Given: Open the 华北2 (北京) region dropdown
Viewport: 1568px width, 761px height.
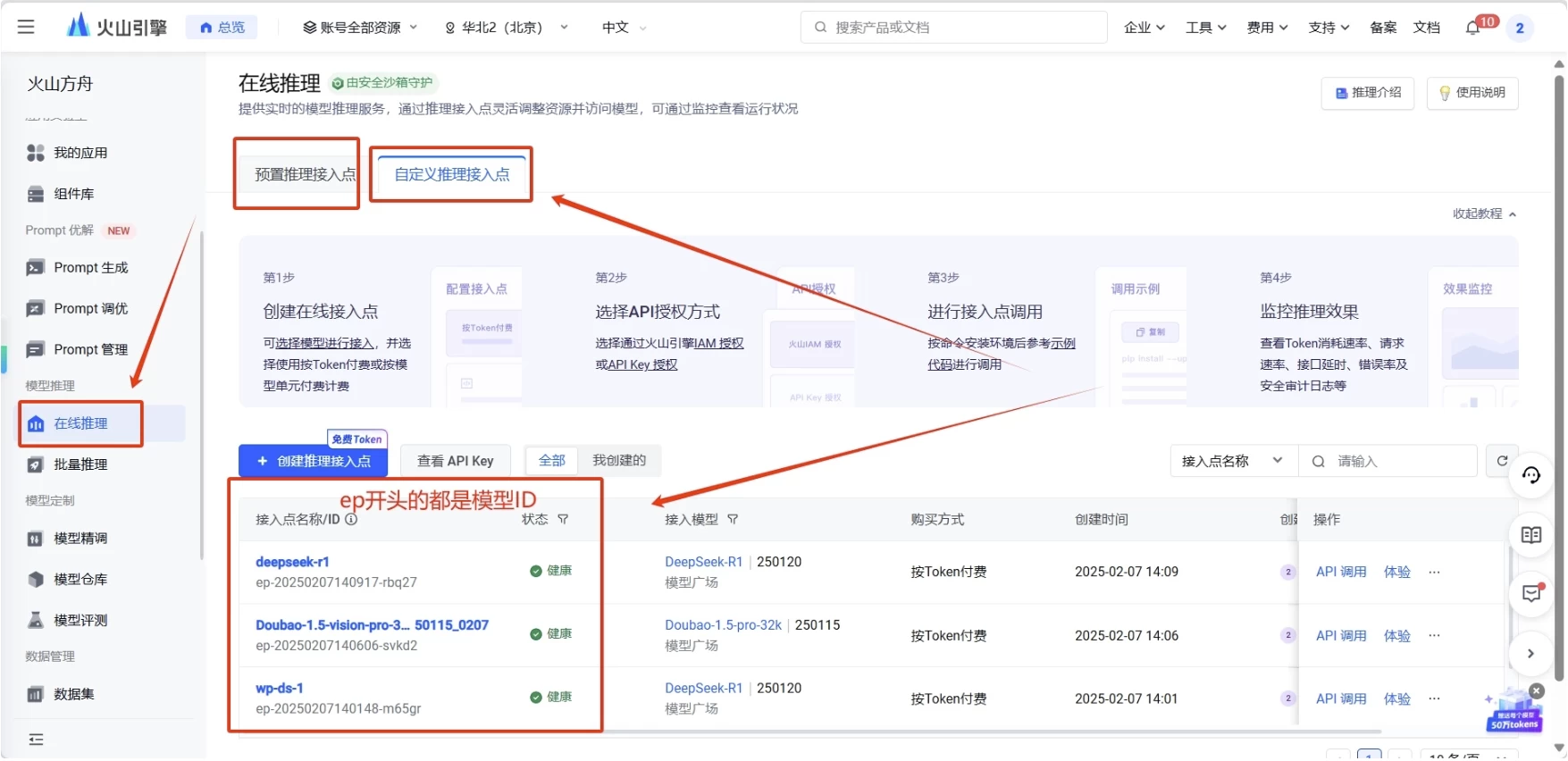Looking at the screenshot, I should click(507, 28).
